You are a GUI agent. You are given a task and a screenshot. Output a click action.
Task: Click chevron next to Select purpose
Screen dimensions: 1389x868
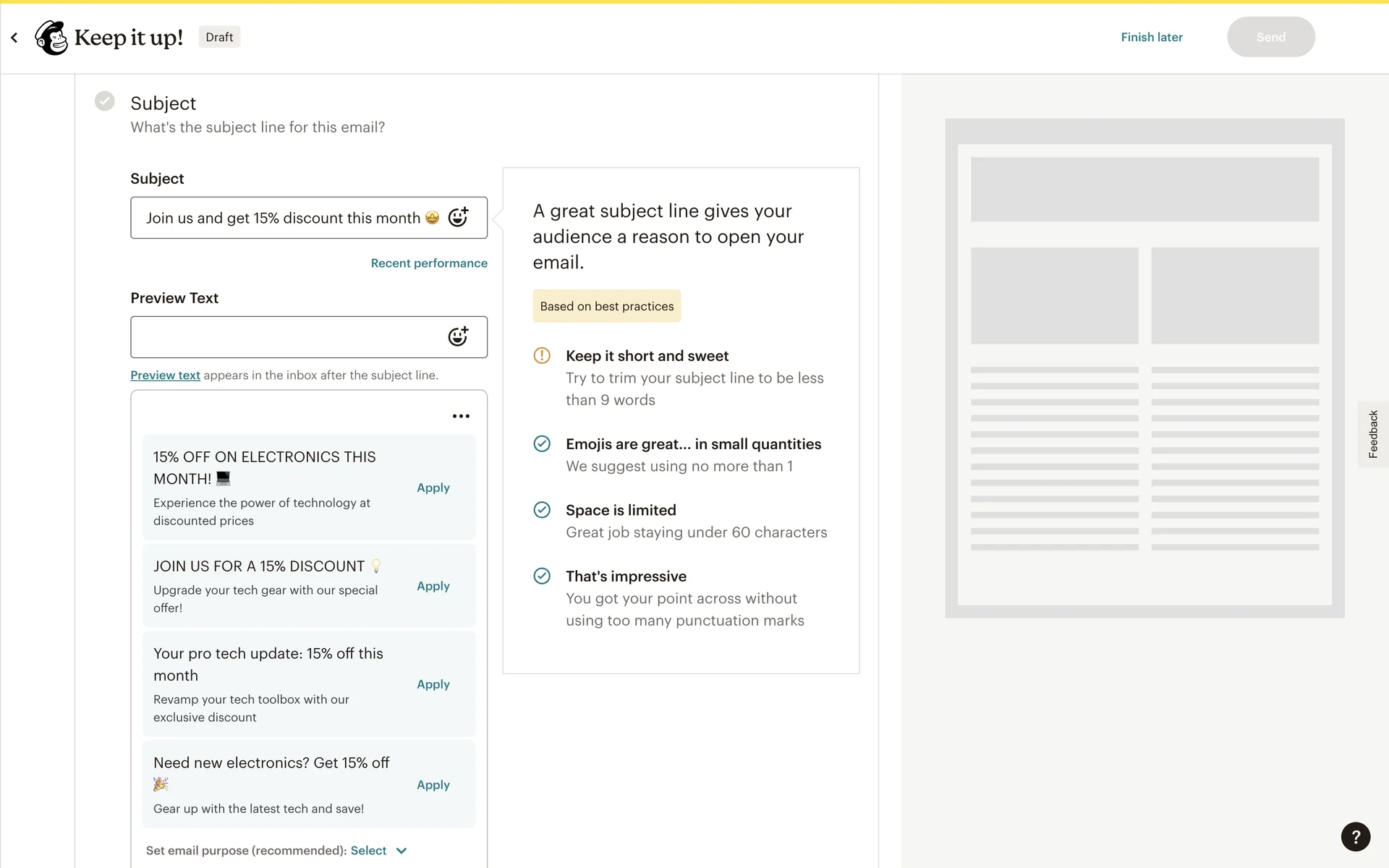tap(402, 851)
